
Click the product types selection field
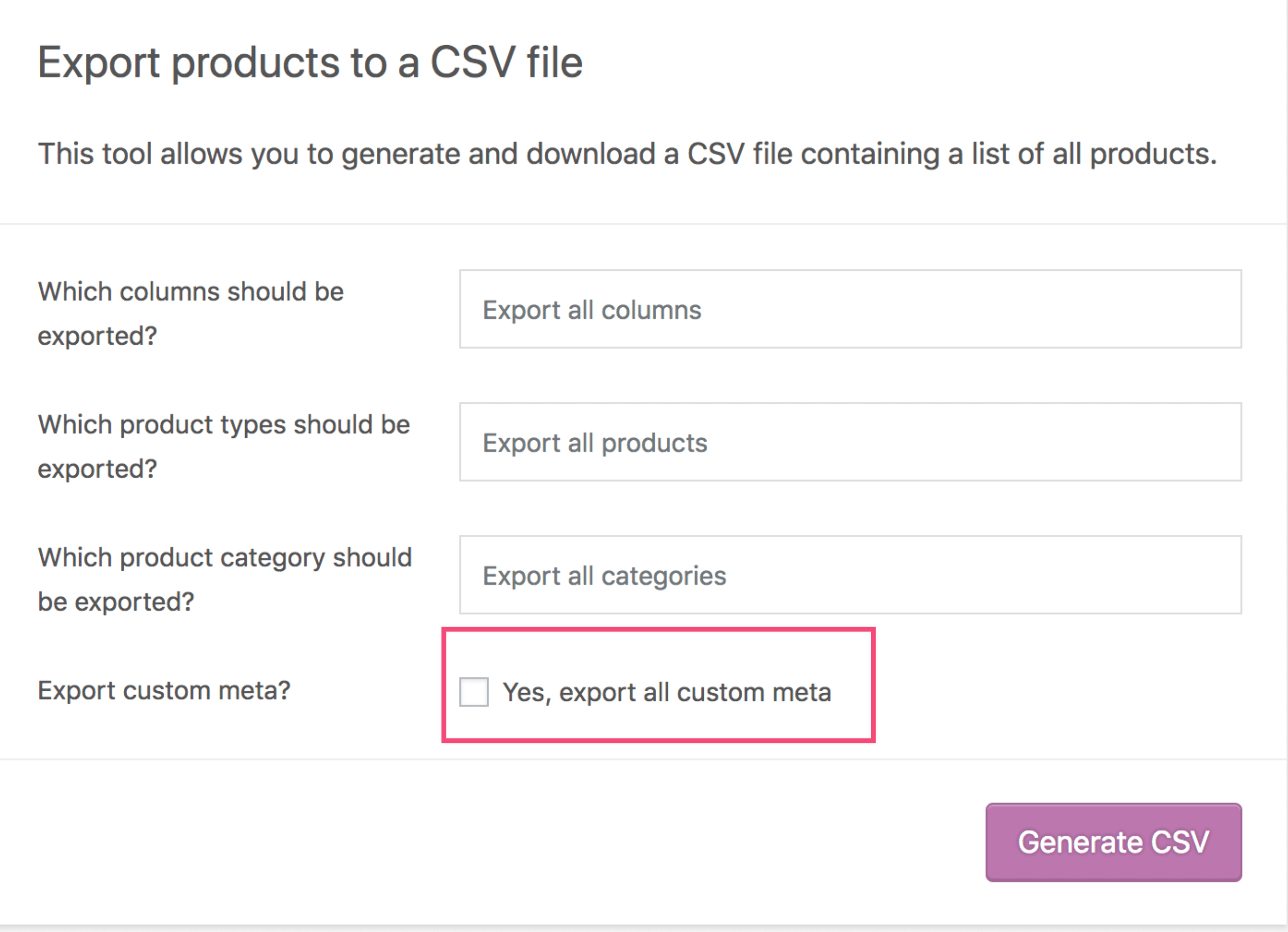click(x=849, y=443)
